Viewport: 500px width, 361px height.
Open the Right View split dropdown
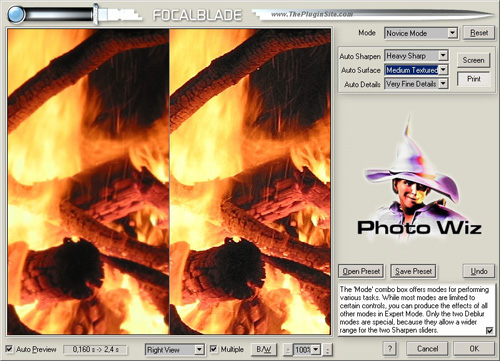click(175, 350)
